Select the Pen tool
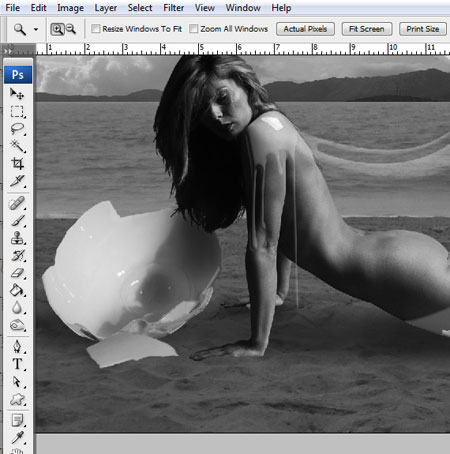The width and height of the screenshot is (450, 454). (x=17, y=346)
